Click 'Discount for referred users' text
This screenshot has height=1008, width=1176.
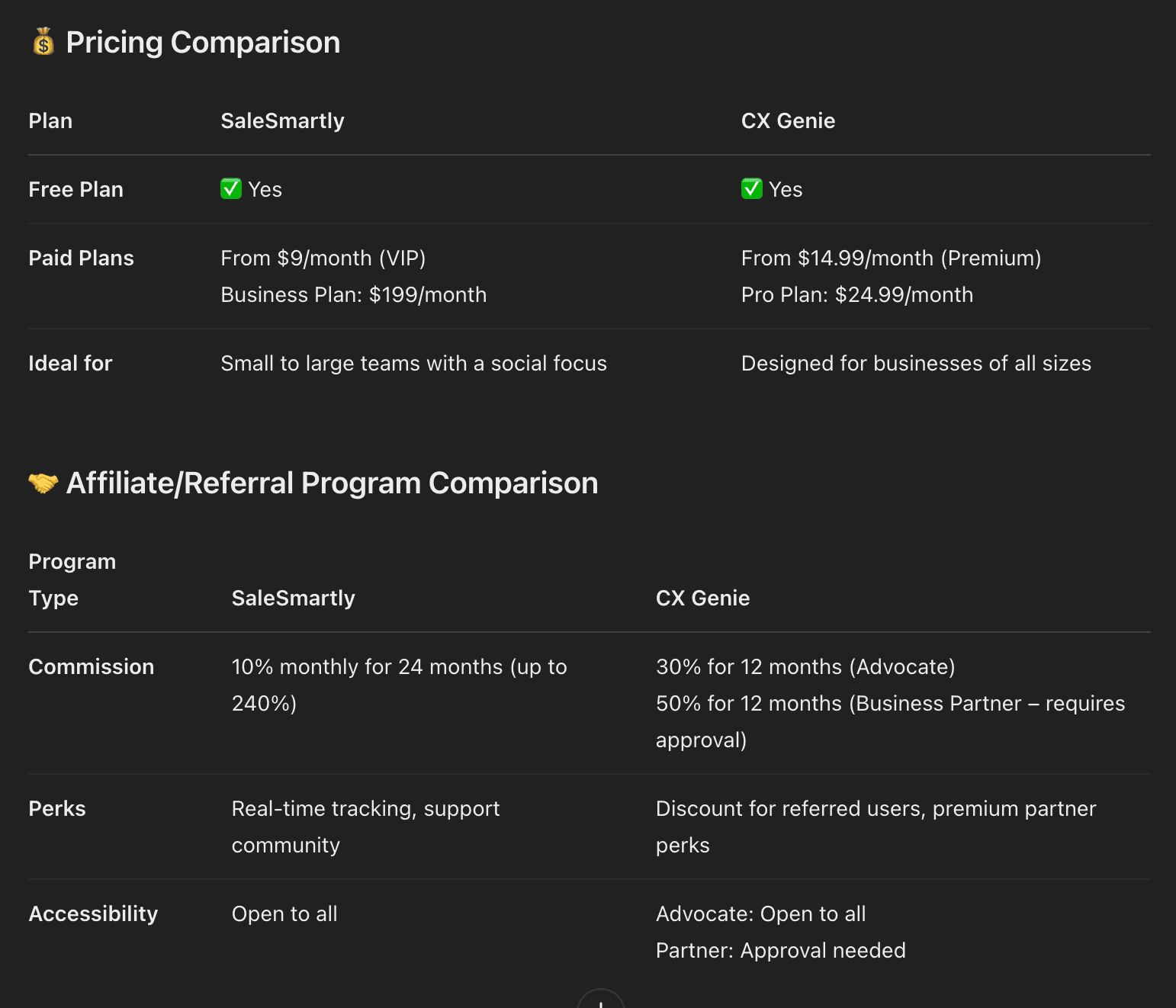[790, 808]
